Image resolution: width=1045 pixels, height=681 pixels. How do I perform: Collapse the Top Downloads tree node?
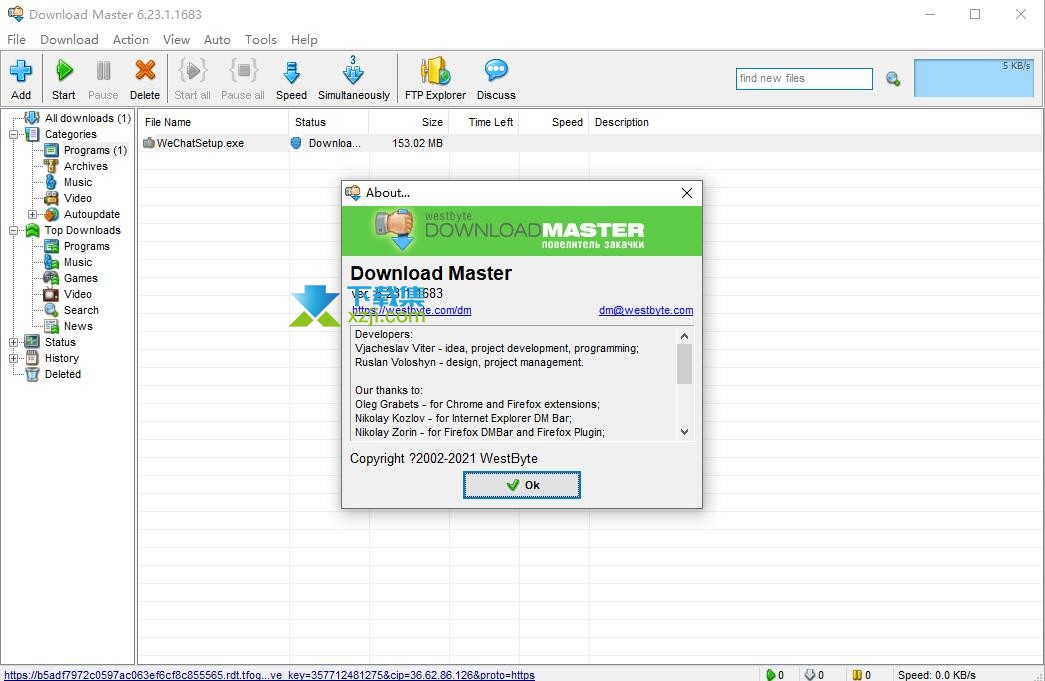(13, 230)
